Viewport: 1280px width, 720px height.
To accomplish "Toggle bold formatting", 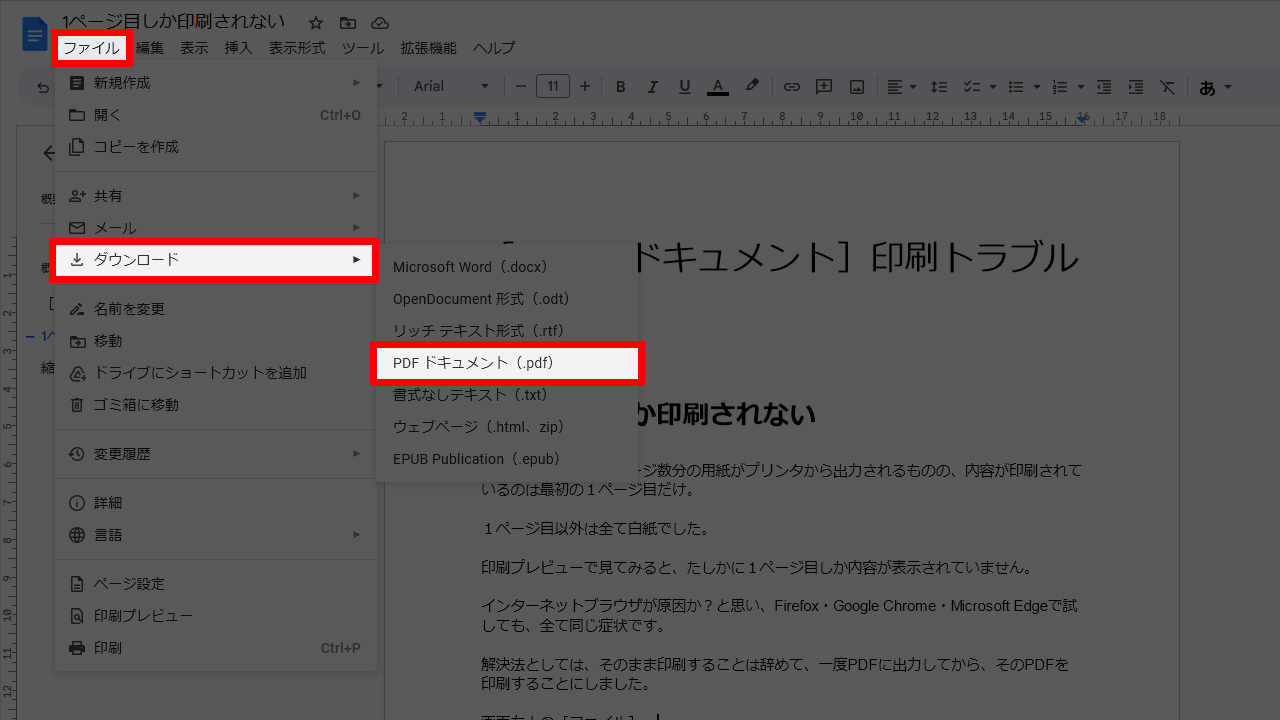I will coord(621,87).
